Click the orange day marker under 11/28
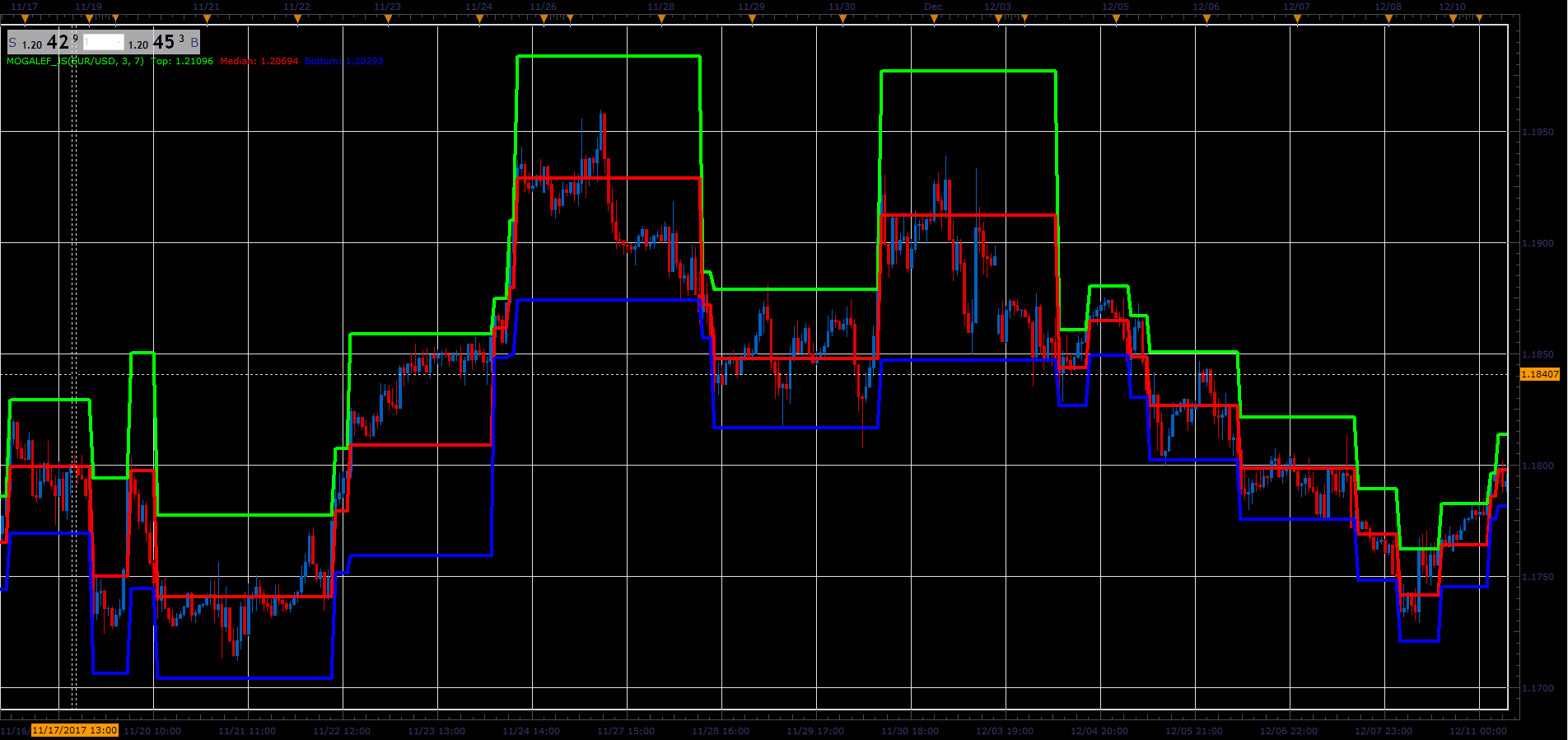Image resolution: width=1568 pixels, height=740 pixels. 660,18
